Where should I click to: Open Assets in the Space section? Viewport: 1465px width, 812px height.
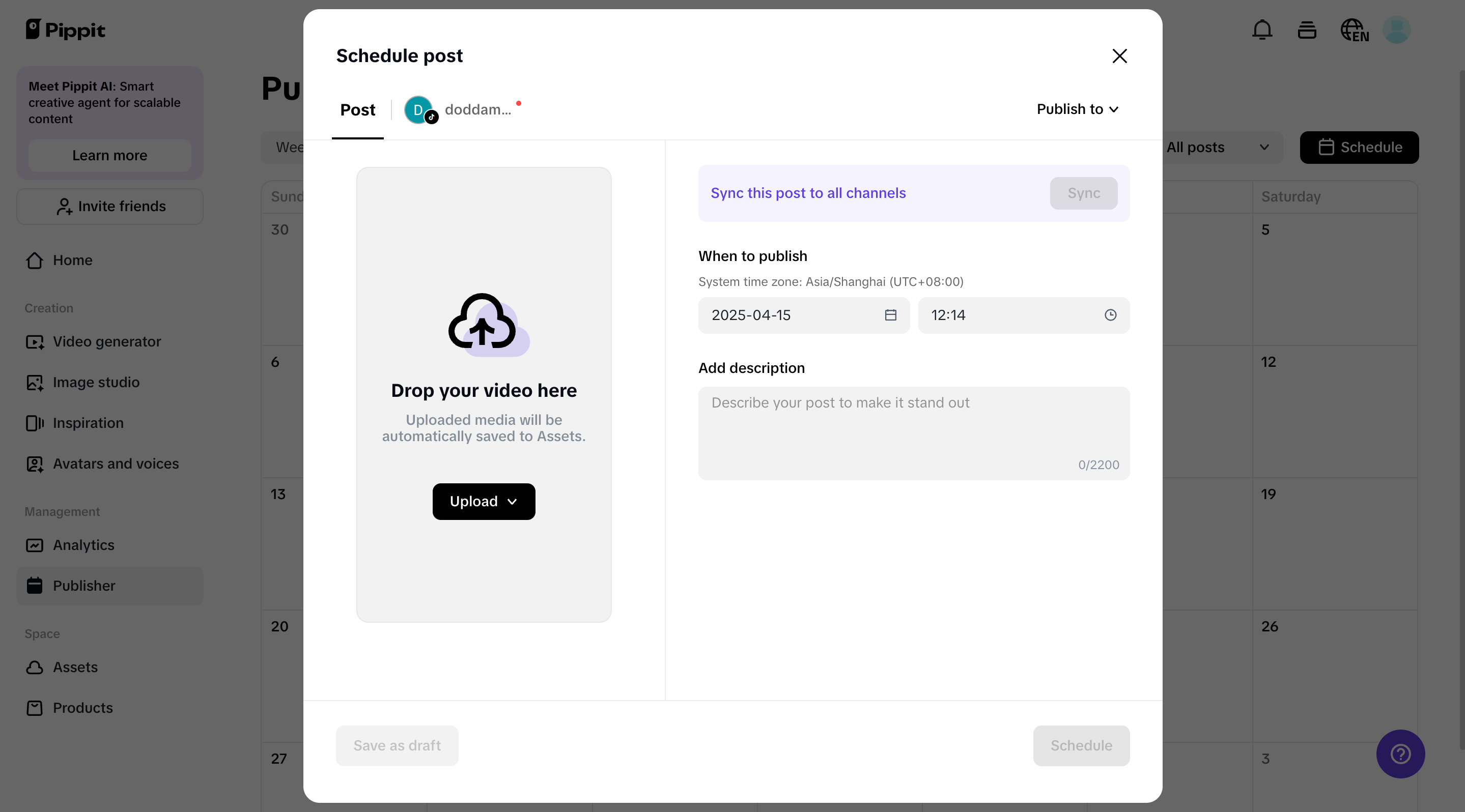[76, 667]
